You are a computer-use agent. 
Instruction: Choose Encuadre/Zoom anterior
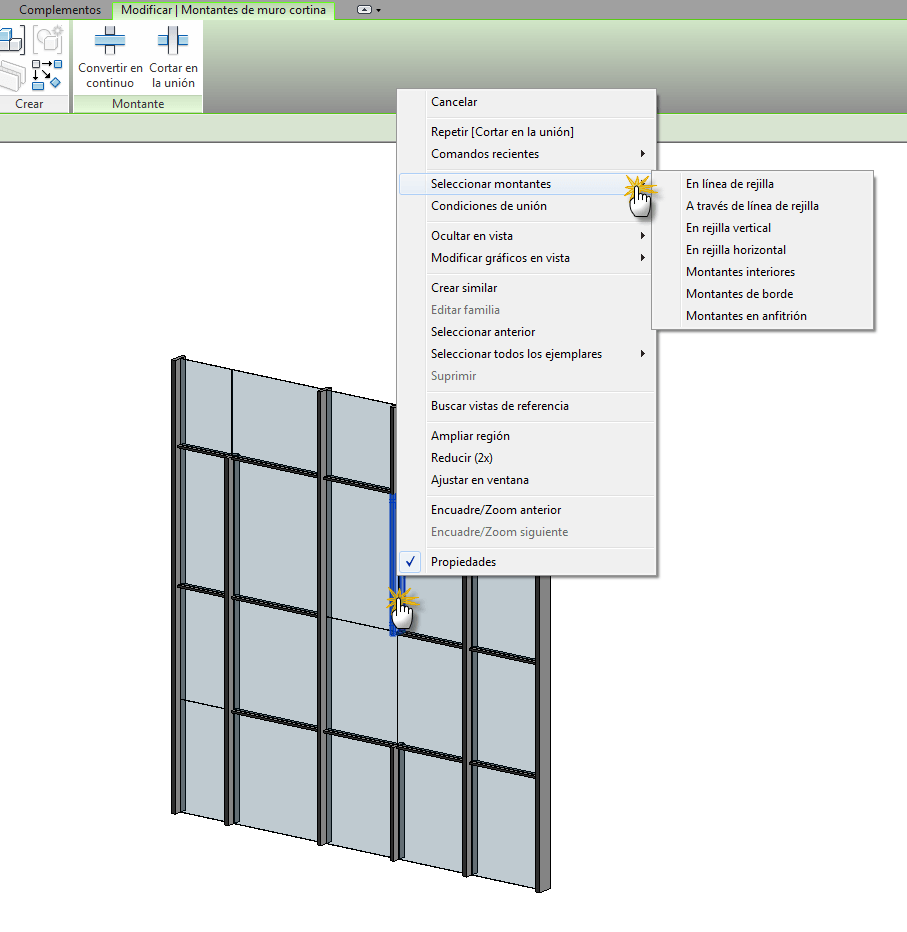(527, 509)
